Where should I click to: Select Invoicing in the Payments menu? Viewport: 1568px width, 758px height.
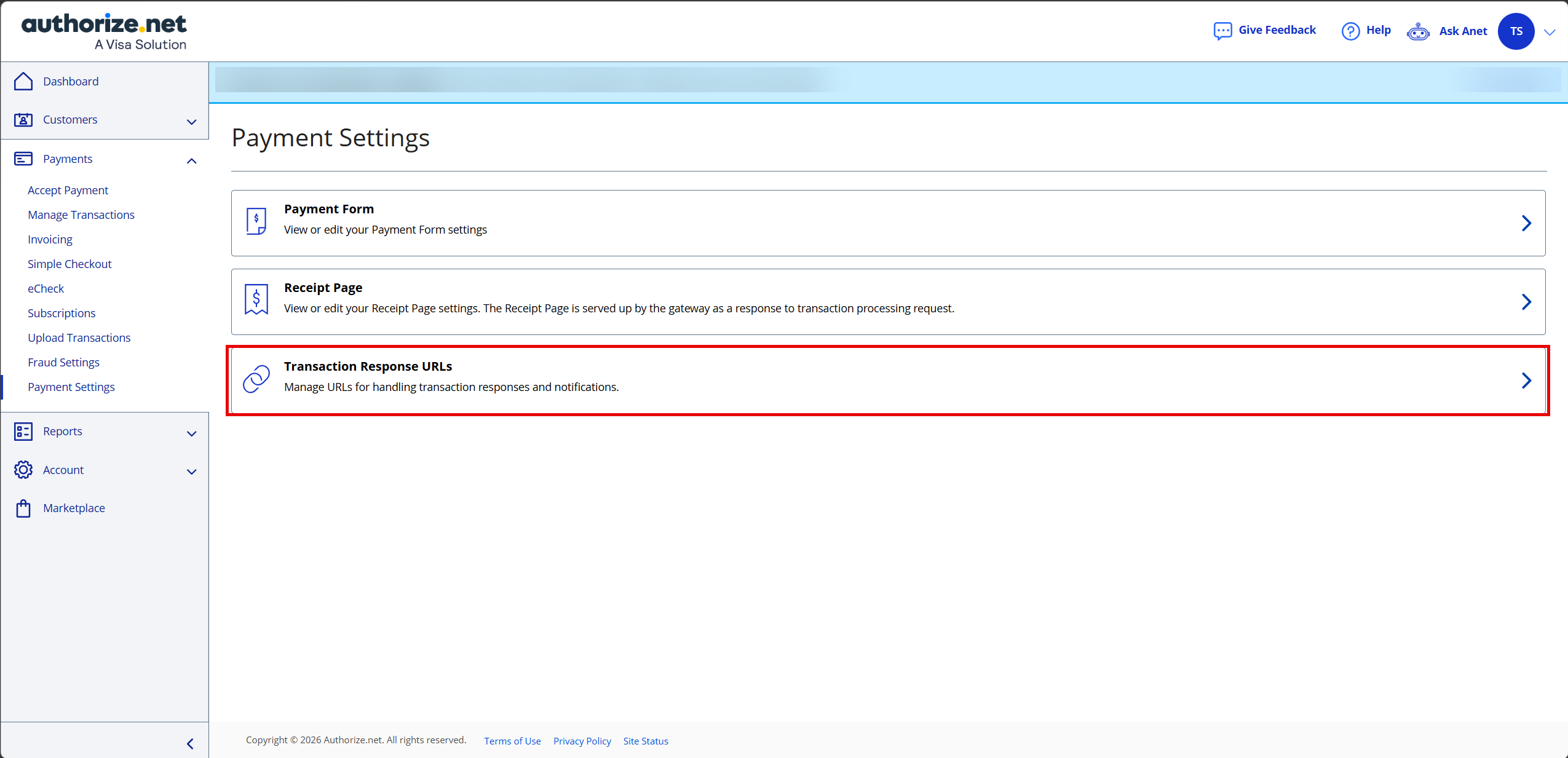50,240
